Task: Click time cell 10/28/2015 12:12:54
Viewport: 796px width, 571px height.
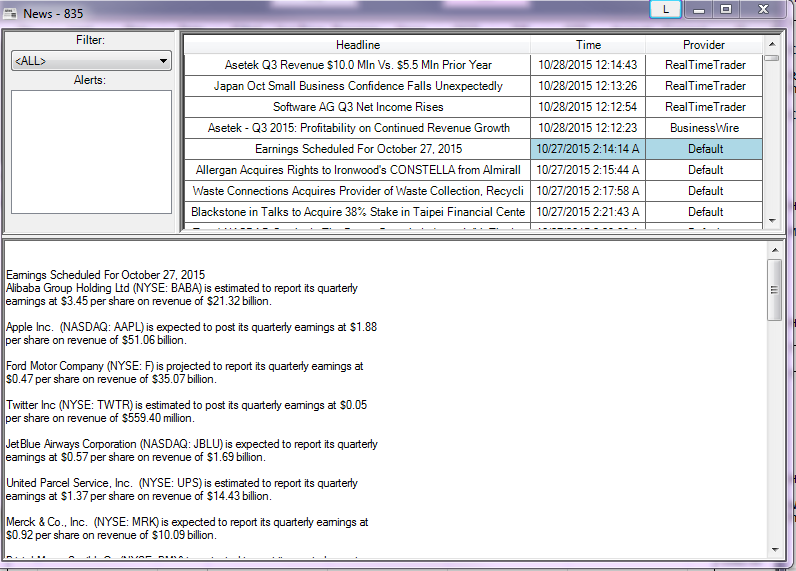Action: point(588,107)
